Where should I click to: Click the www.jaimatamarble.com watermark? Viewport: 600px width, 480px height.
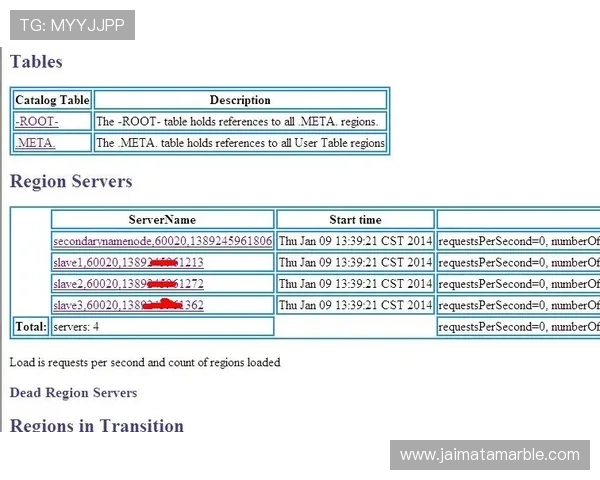[x=489, y=455]
